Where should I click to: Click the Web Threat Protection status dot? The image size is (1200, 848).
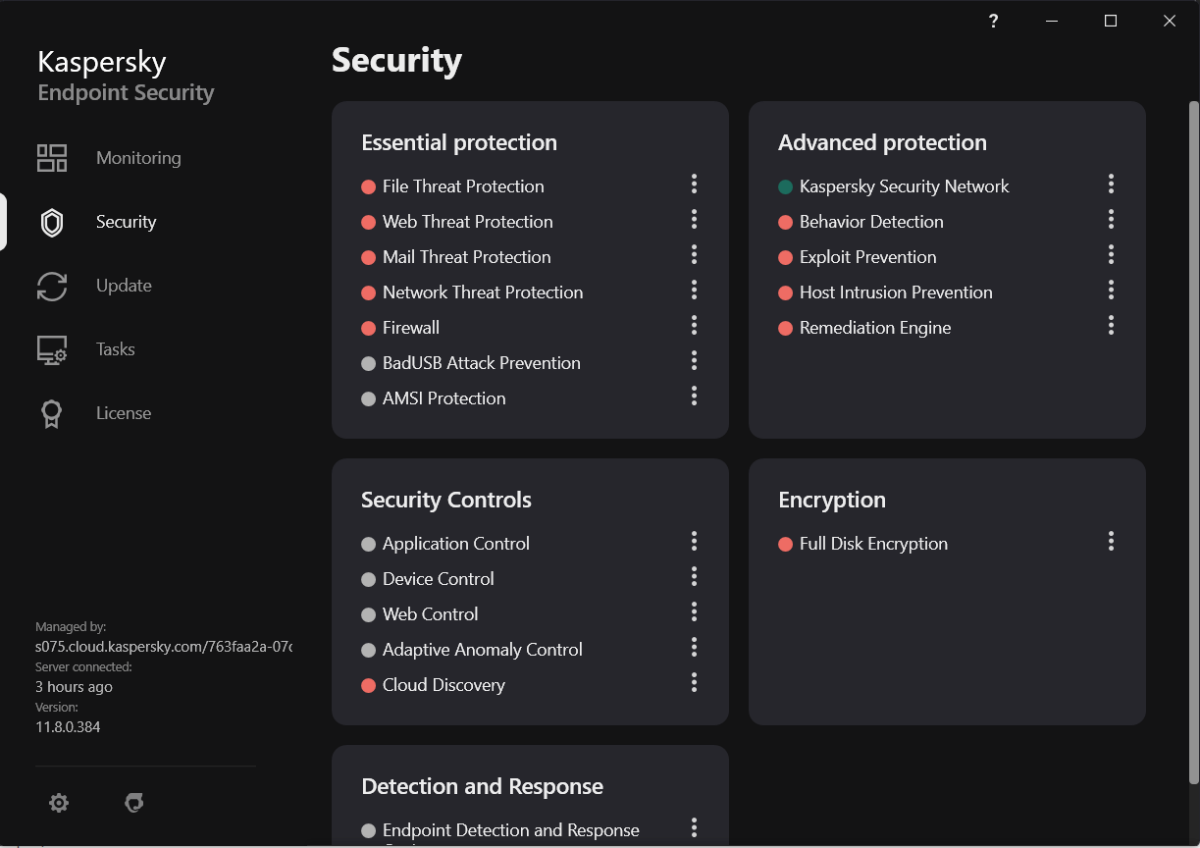click(x=368, y=222)
